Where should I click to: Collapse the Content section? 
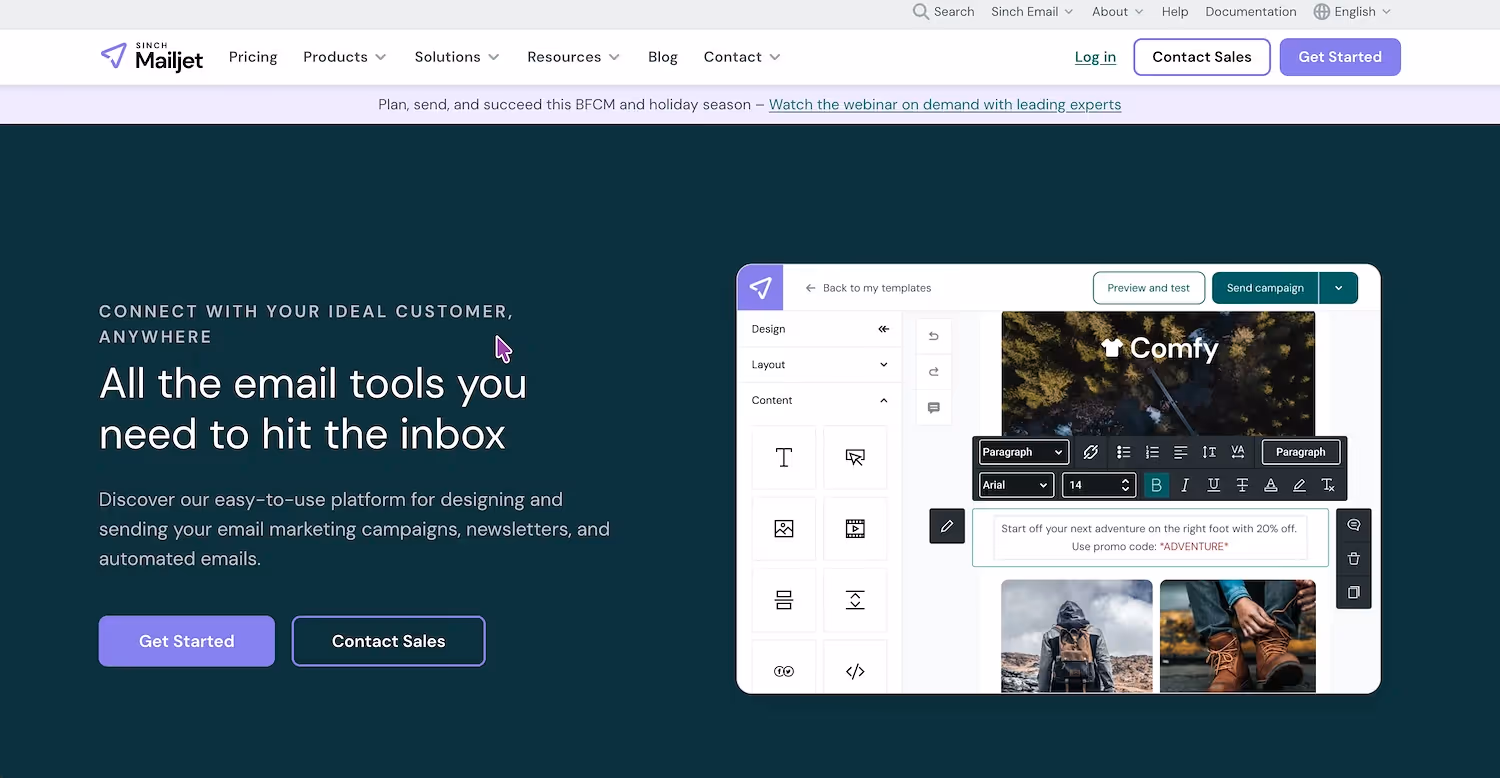(819, 400)
